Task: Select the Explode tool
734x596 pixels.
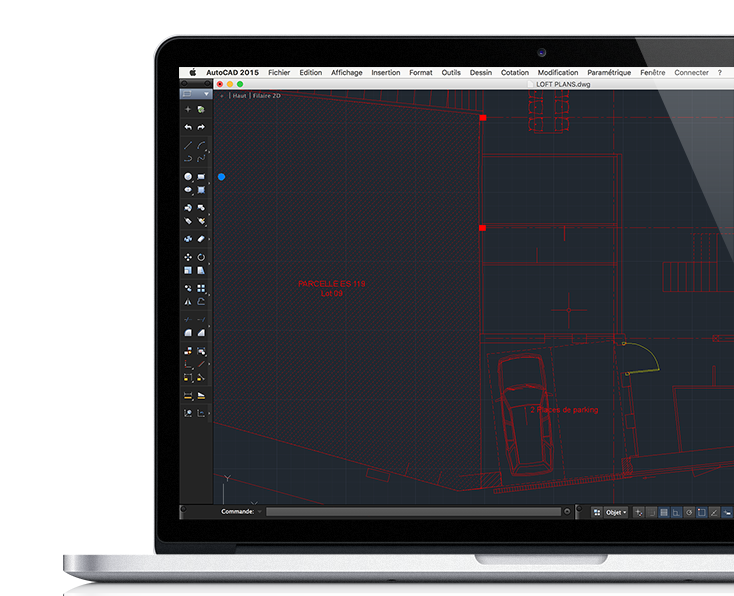Action: pos(188,239)
